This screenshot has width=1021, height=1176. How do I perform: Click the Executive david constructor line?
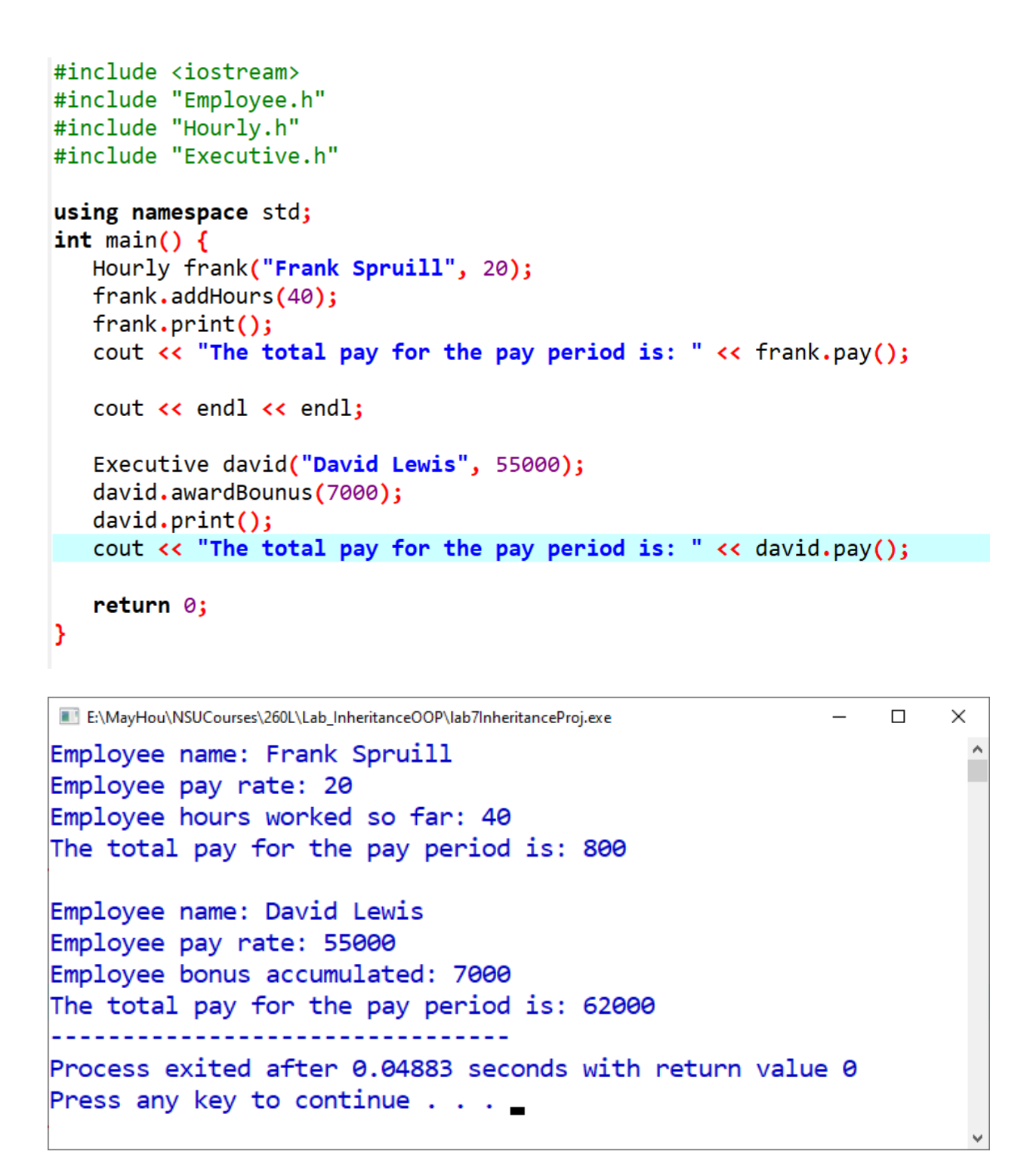[x=336, y=463]
